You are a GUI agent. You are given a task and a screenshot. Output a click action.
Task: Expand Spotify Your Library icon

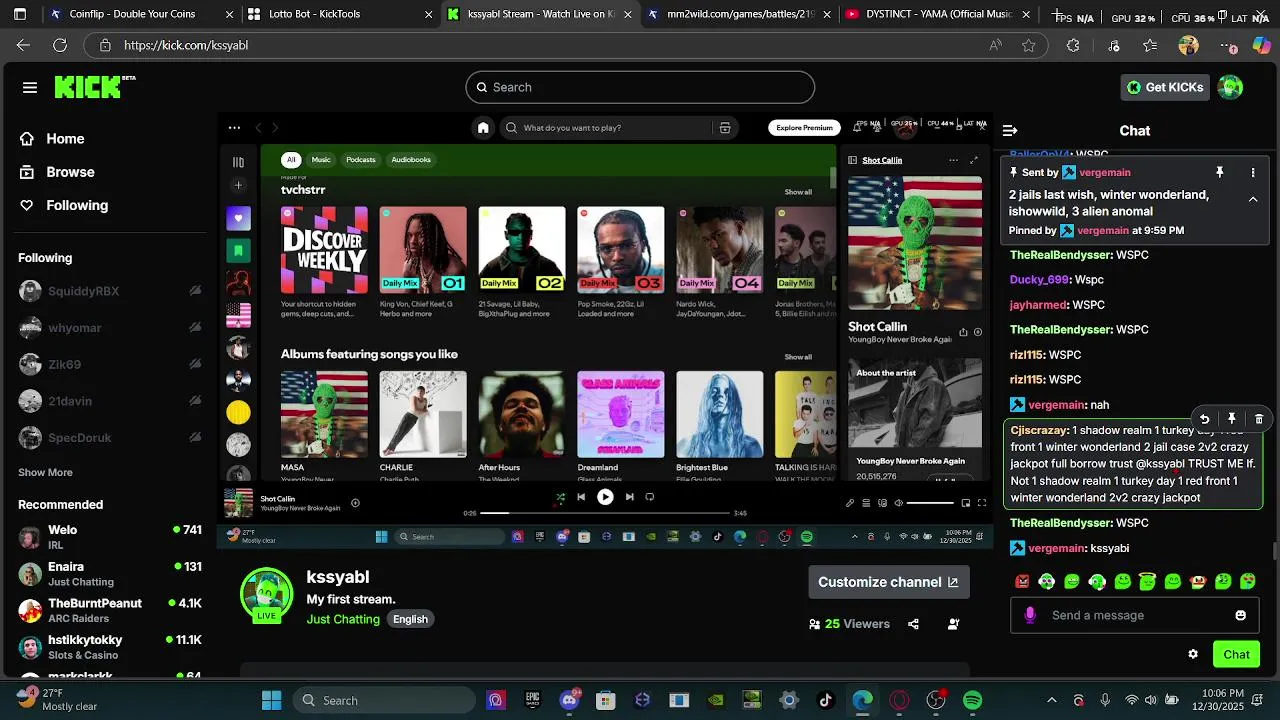pyautogui.click(x=238, y=162)
